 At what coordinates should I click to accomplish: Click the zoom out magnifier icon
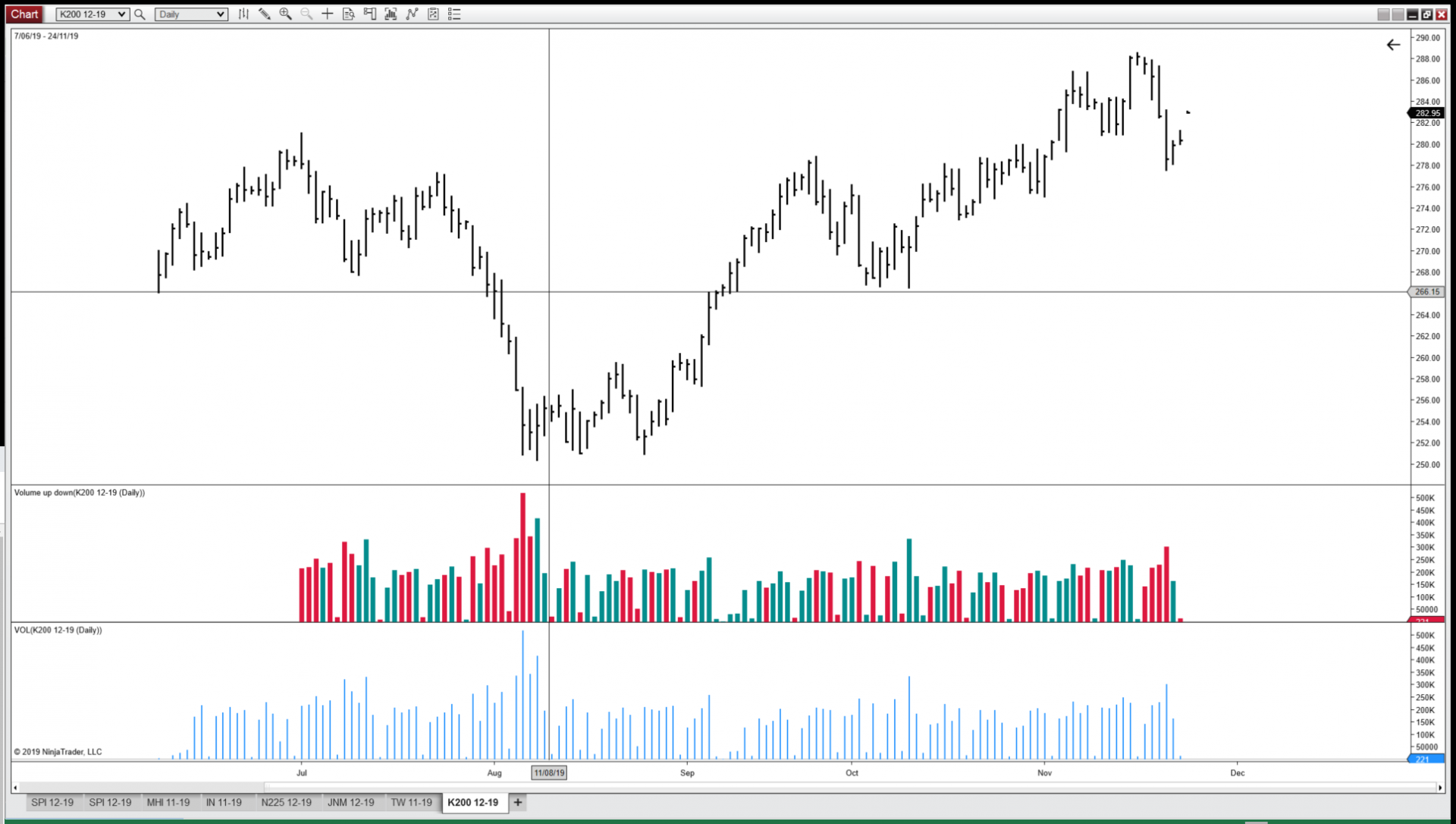pyautogui.click(x=306, y=14)
